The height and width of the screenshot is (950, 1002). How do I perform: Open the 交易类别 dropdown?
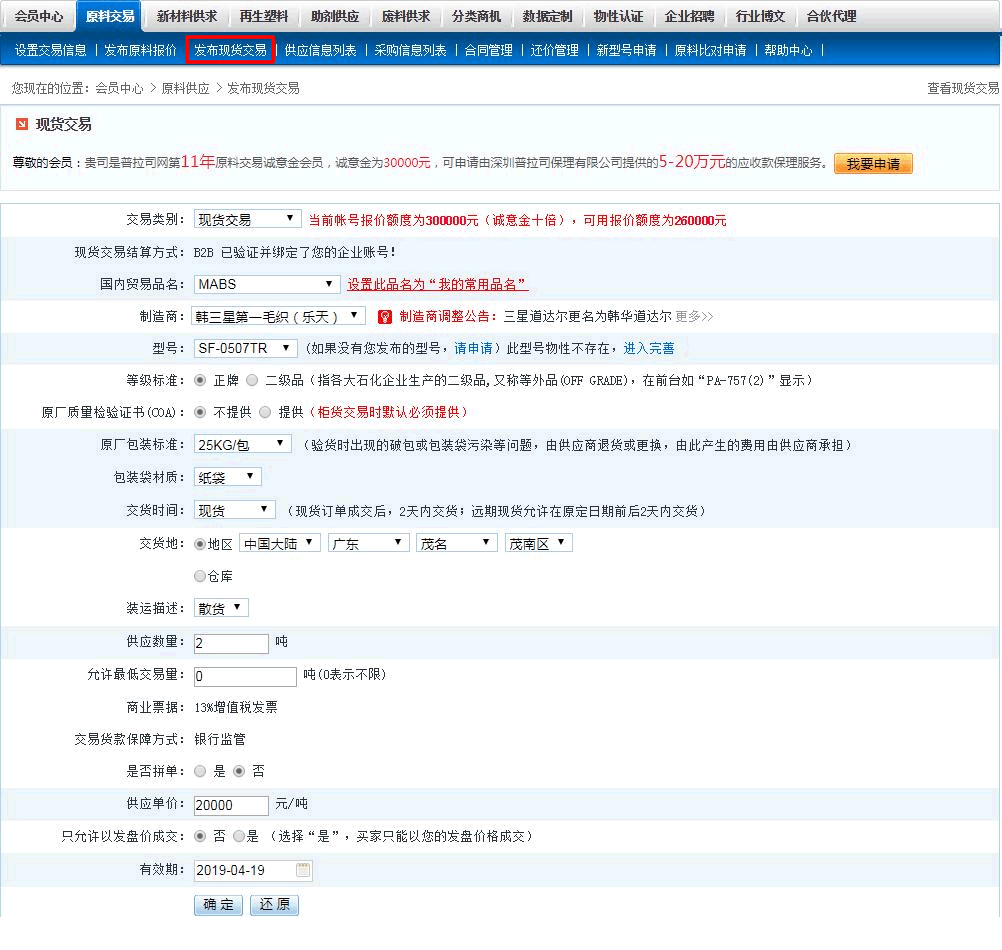[247, 219]
